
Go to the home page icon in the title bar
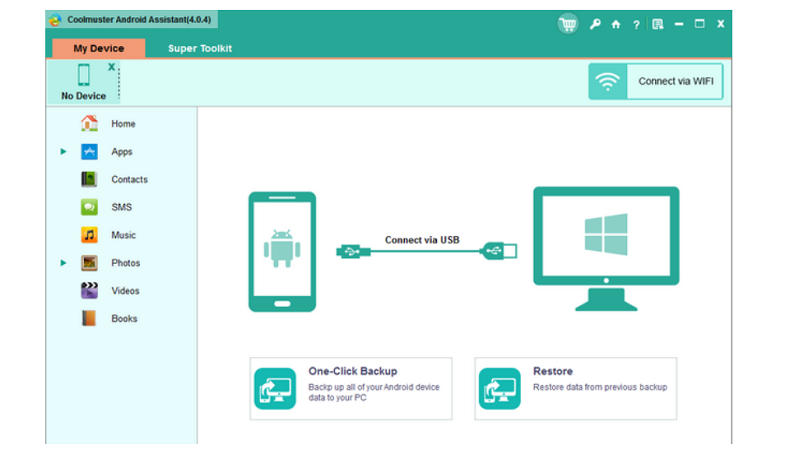click(616, 24)
